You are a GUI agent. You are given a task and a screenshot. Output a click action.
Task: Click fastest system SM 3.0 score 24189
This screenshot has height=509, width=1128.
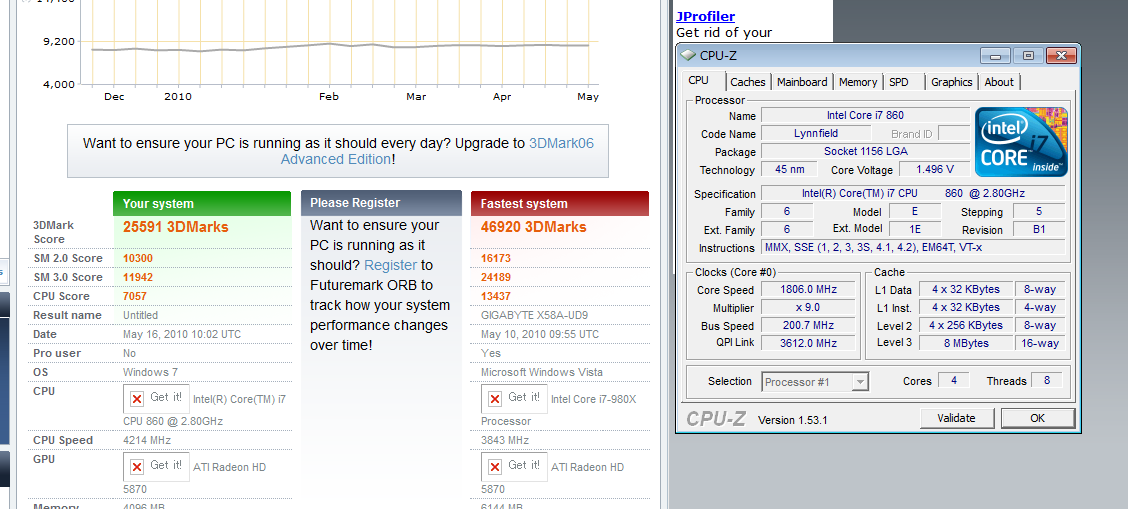click(495, 277)
